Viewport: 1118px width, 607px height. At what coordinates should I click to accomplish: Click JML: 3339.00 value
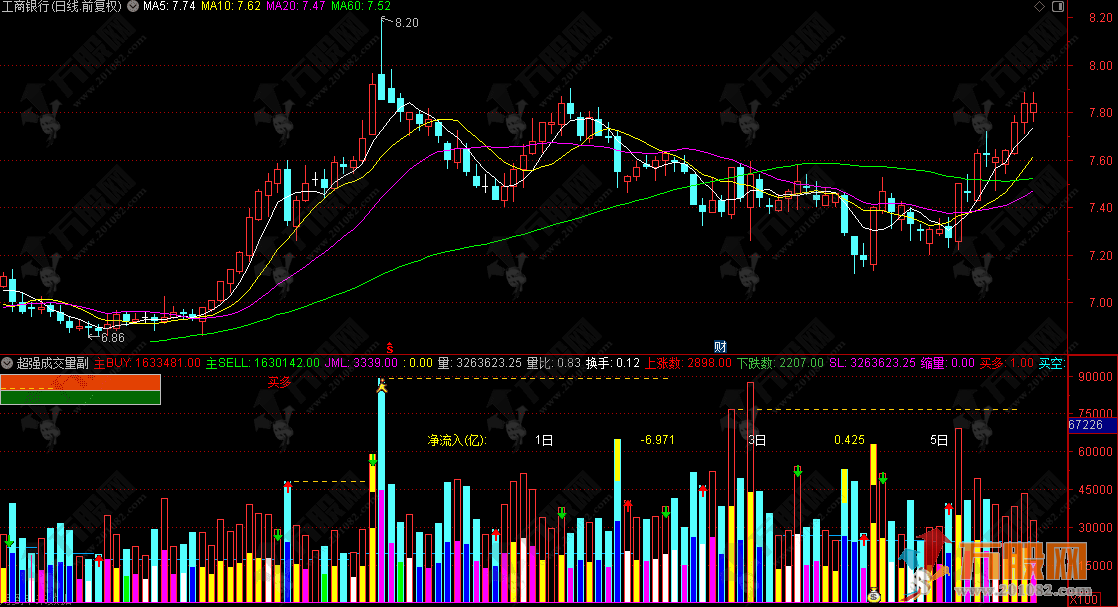(x=361, y=363)
